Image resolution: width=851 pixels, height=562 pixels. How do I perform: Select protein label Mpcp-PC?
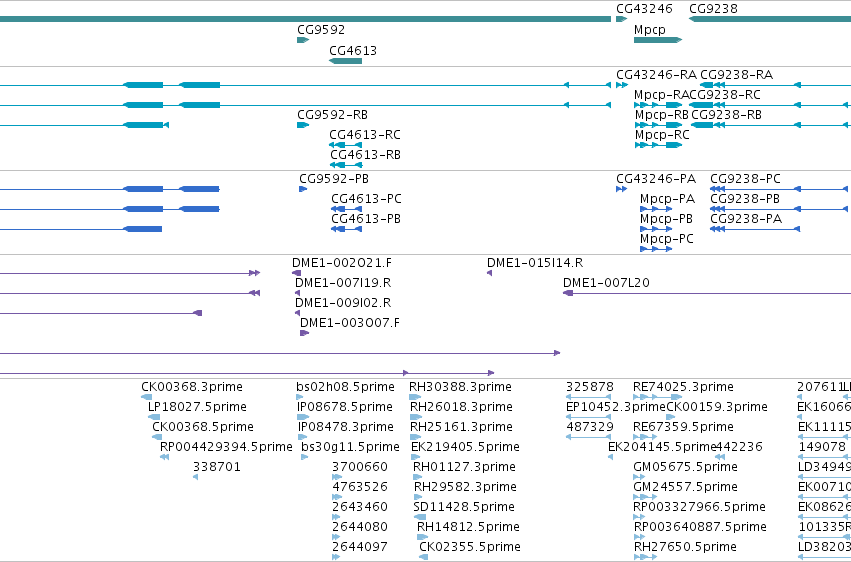pyautogui.click(x=666, y=239)
